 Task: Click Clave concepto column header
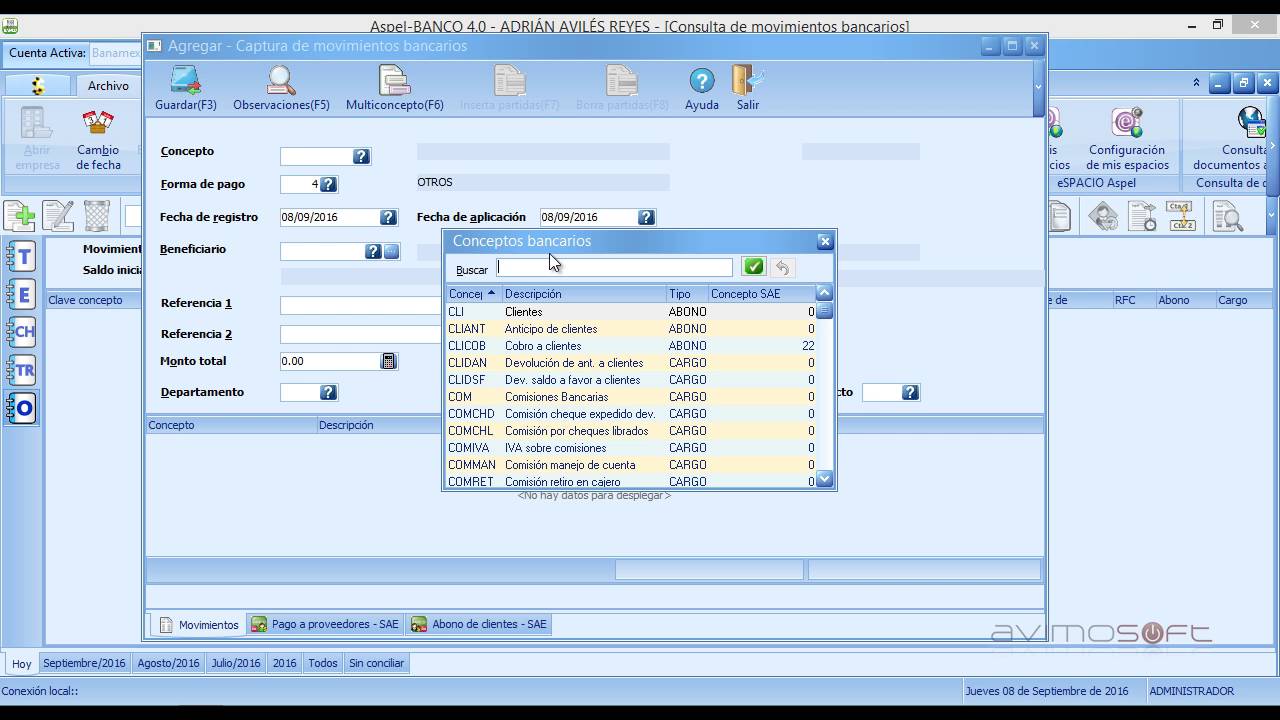(92, 300)
